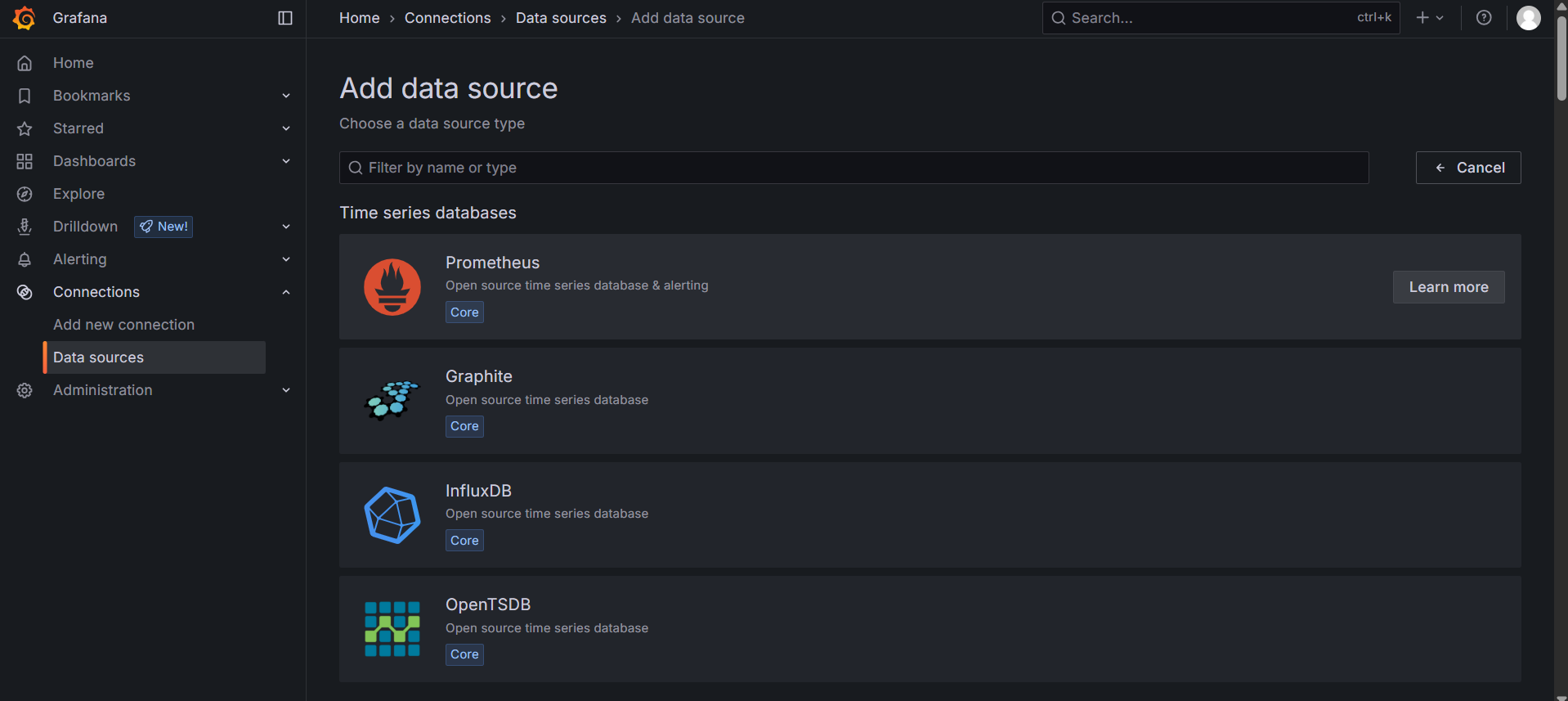Click Learn more for Prometheus
Image resolution: width=1568 pixels, height=701 pixels.
click(1449, 287)
